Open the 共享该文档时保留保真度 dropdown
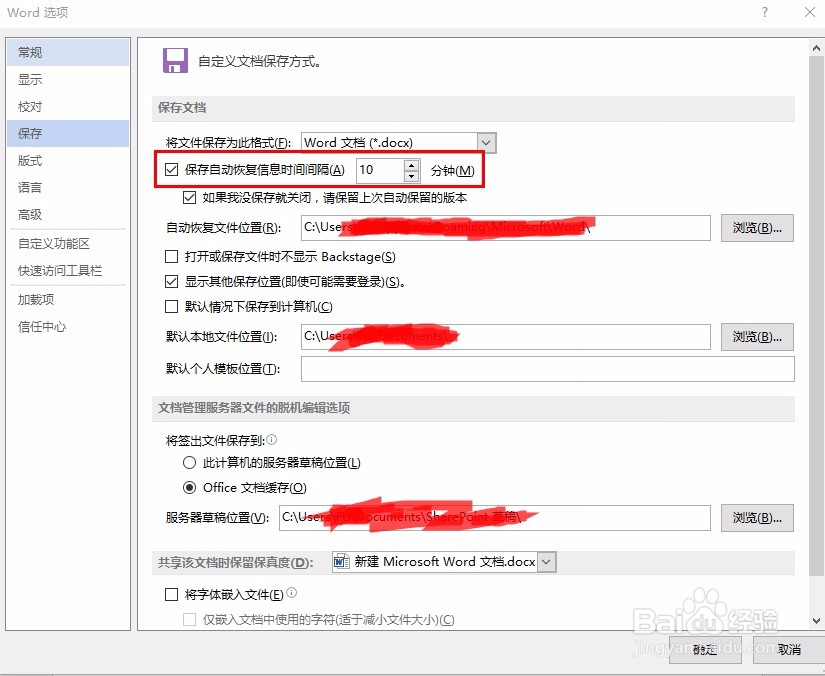Screen dimensions: 825x676 [546, 561]
